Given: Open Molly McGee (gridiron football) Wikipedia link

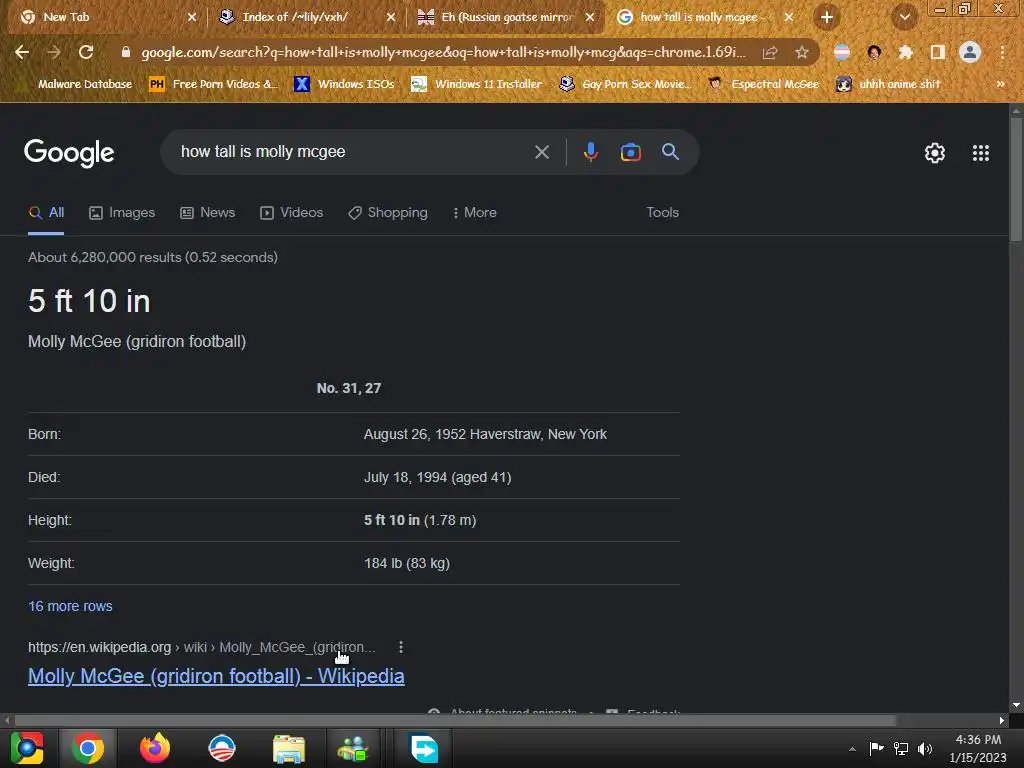Looking at the screenshot, I should [216, 676].
